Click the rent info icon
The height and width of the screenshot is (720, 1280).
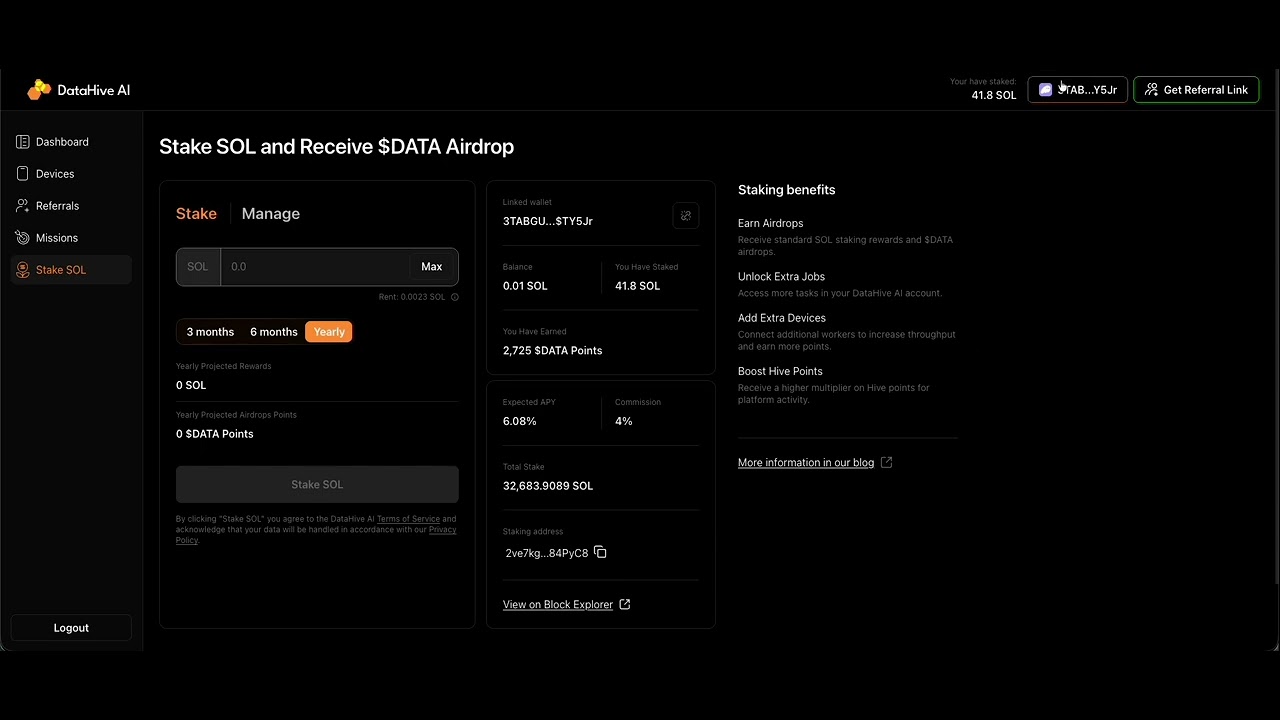tap(455, 297)
